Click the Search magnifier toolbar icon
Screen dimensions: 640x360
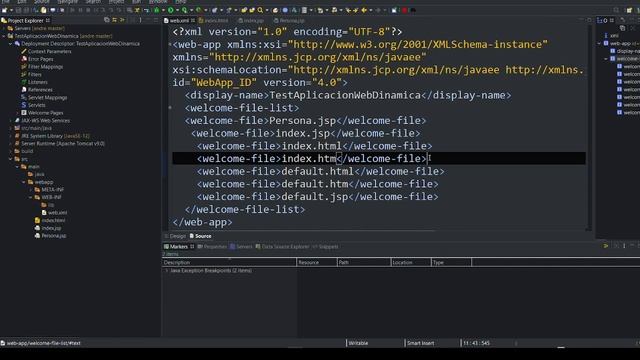tap(260, 10)
